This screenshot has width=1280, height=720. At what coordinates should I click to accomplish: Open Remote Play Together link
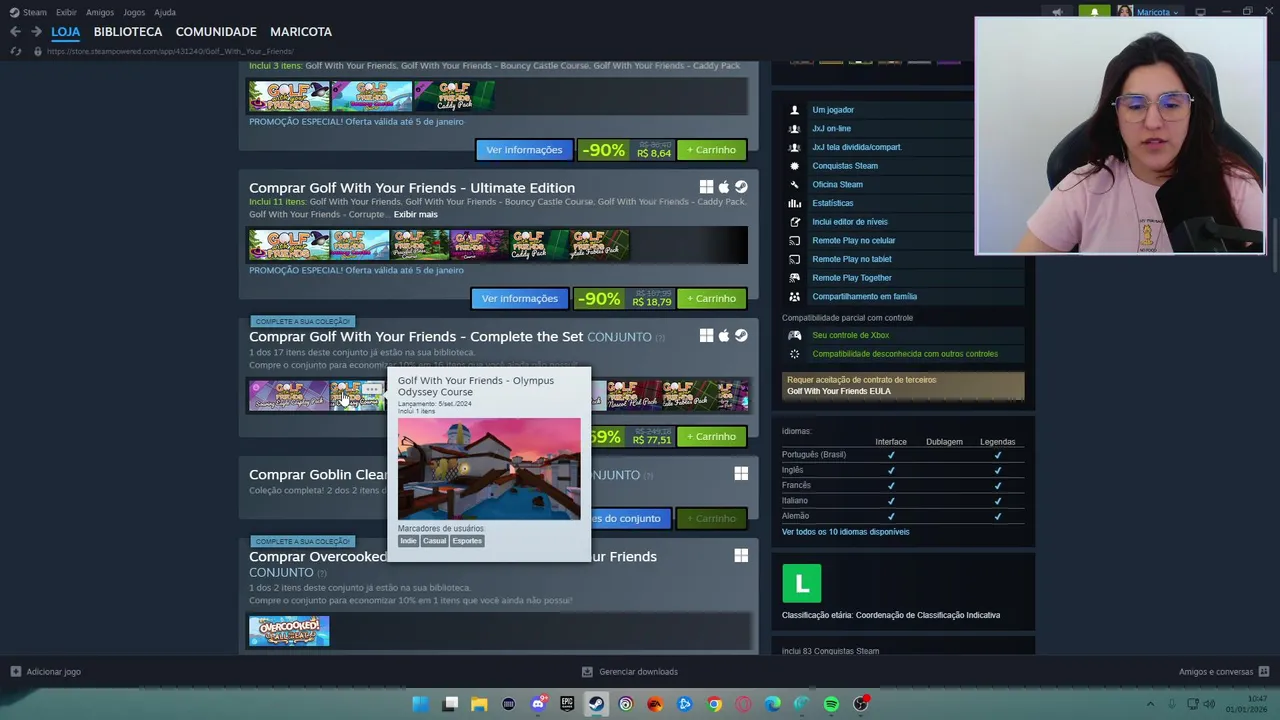pos(852,278)
